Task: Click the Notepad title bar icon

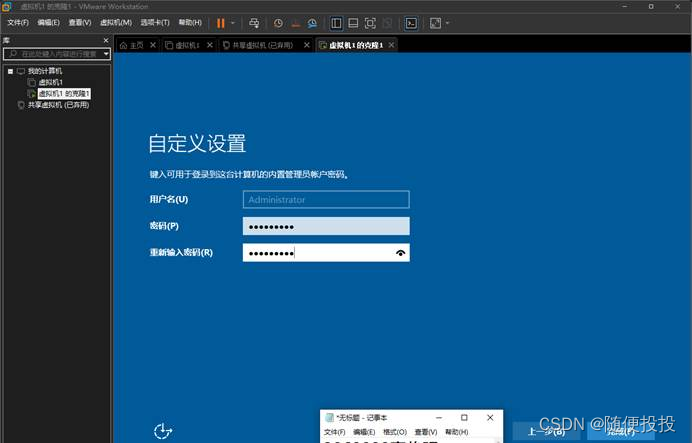Action: (x=329, y=417)
